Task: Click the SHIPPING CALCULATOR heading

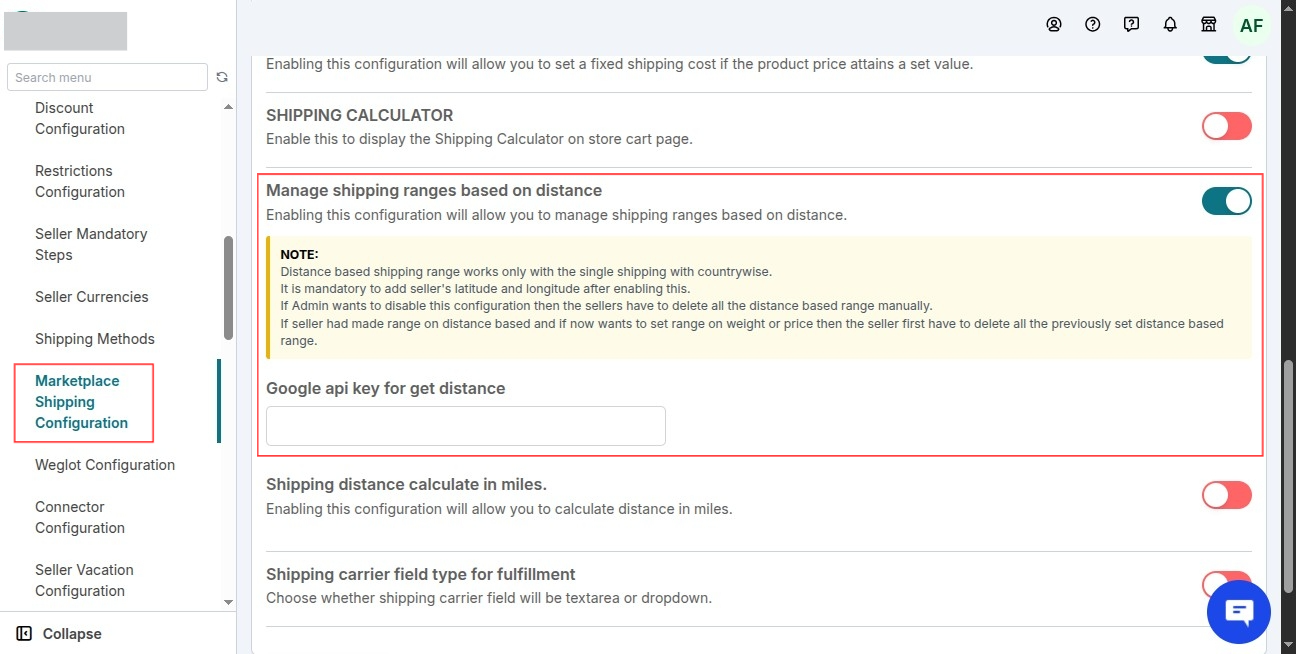Action: (x=360, y=115)
